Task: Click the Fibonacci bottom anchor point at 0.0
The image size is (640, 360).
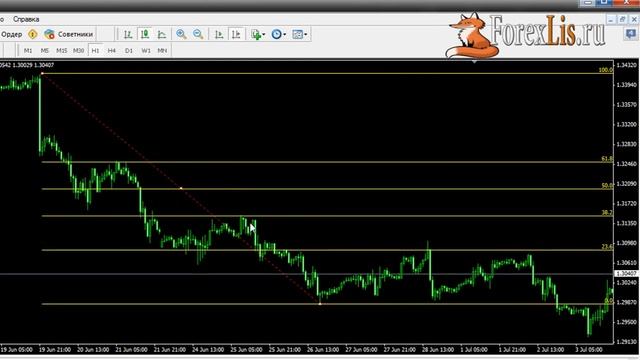Action: click(320, 304)
